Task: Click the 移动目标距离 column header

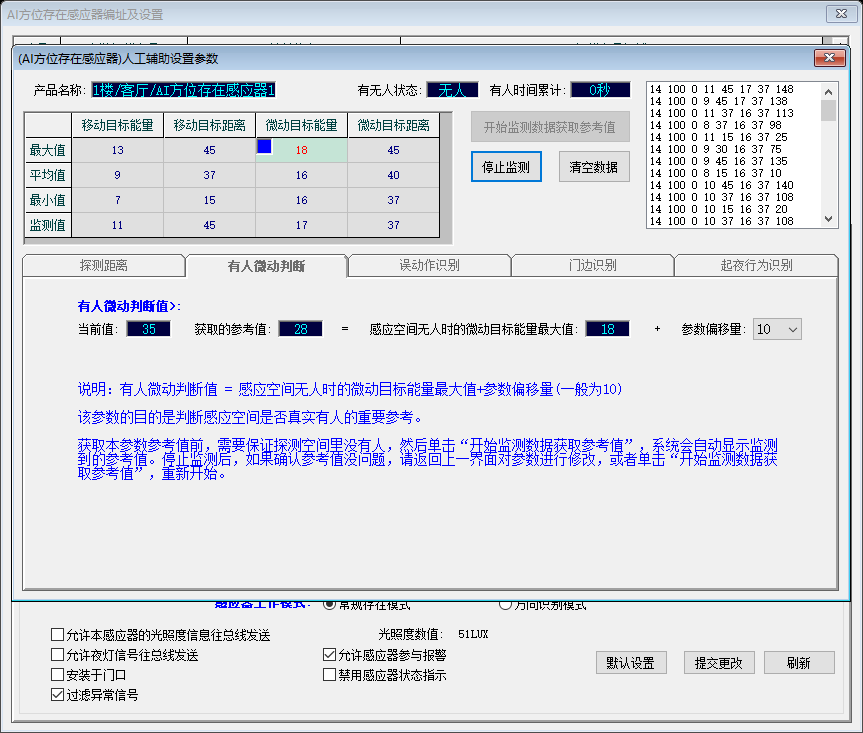Action: 210,125
